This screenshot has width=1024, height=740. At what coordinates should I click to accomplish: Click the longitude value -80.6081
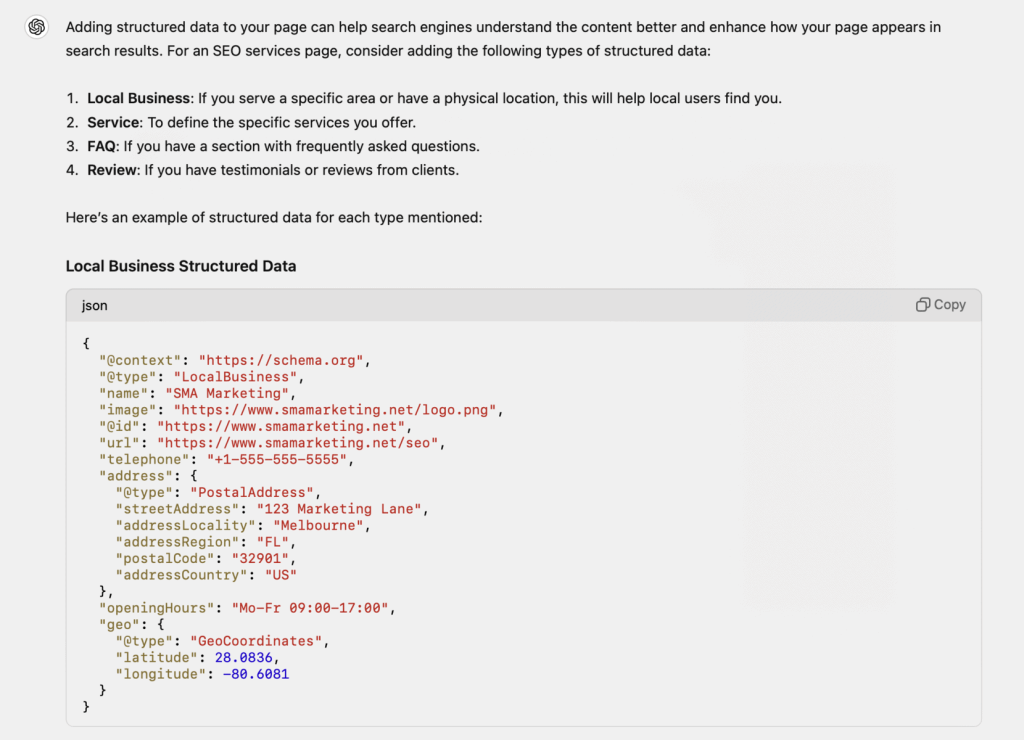pyautogui.click(x=256, y=674)
